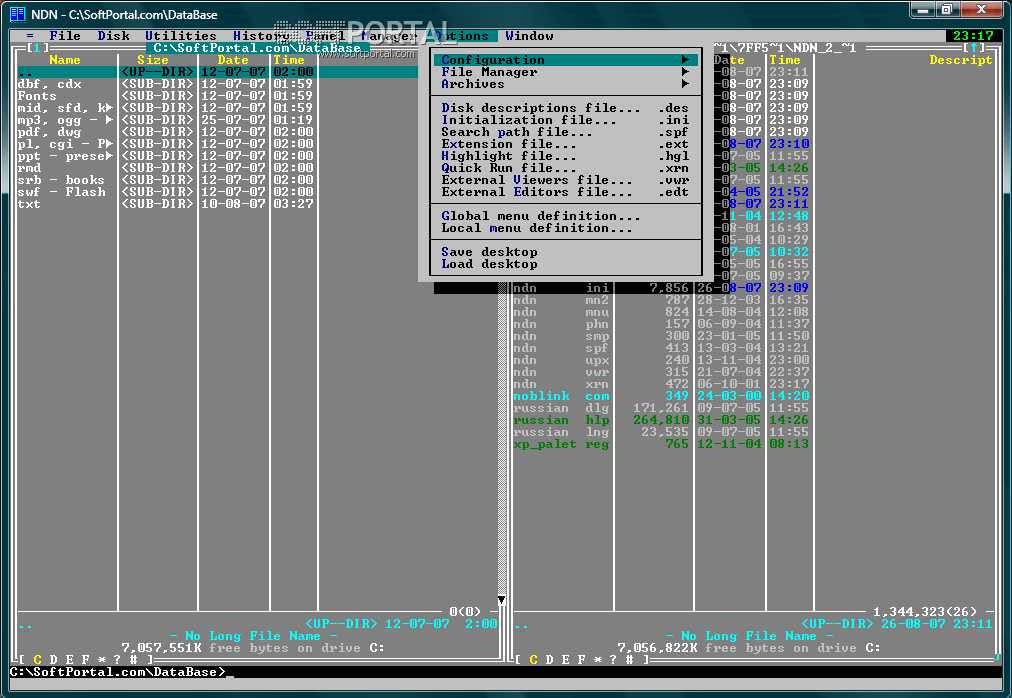Click right panel zoom arrow icon
This screenshot has width=1012, height=698.
coord(974,48)
